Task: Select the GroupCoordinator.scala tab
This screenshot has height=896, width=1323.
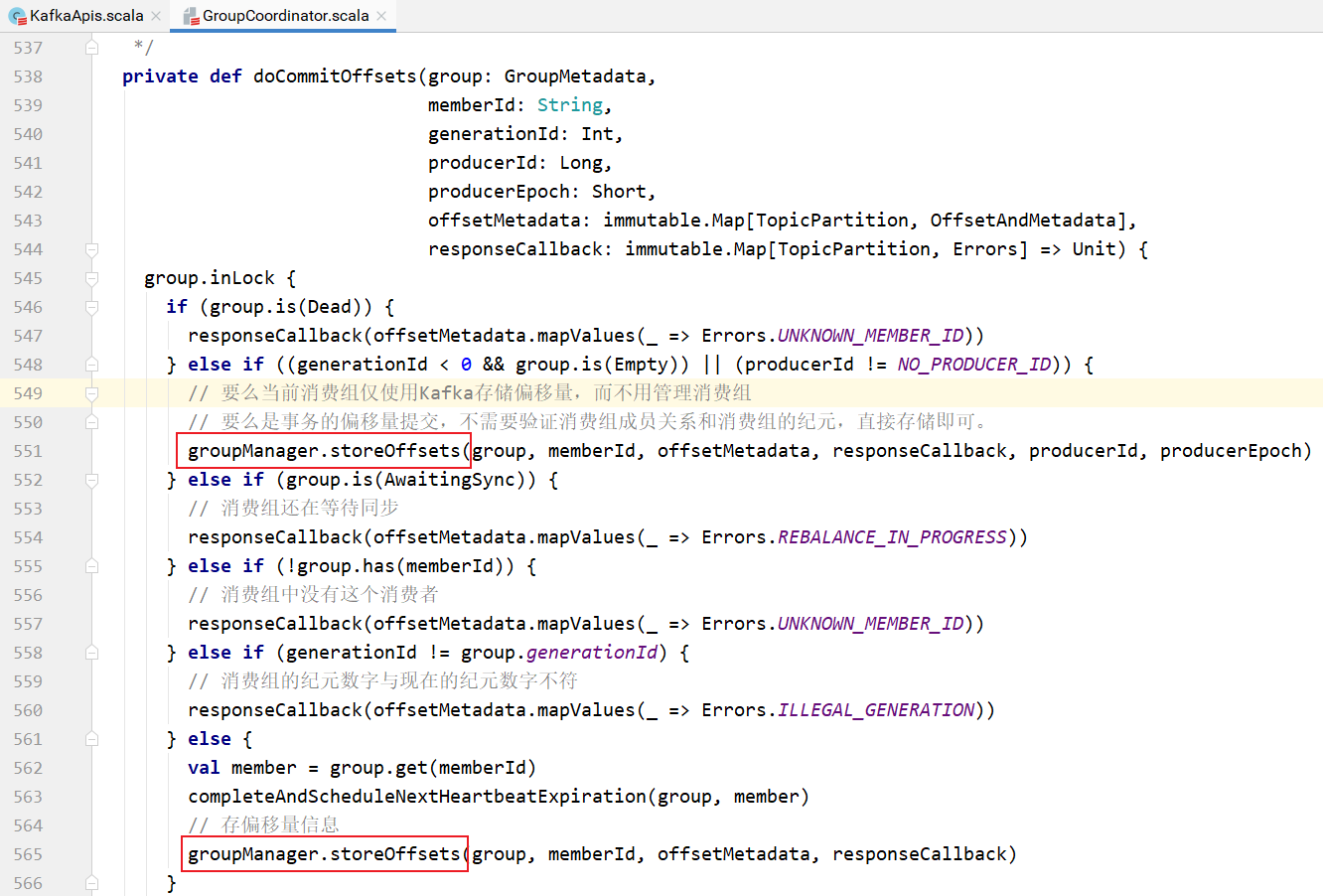Action: click(285, 16)
